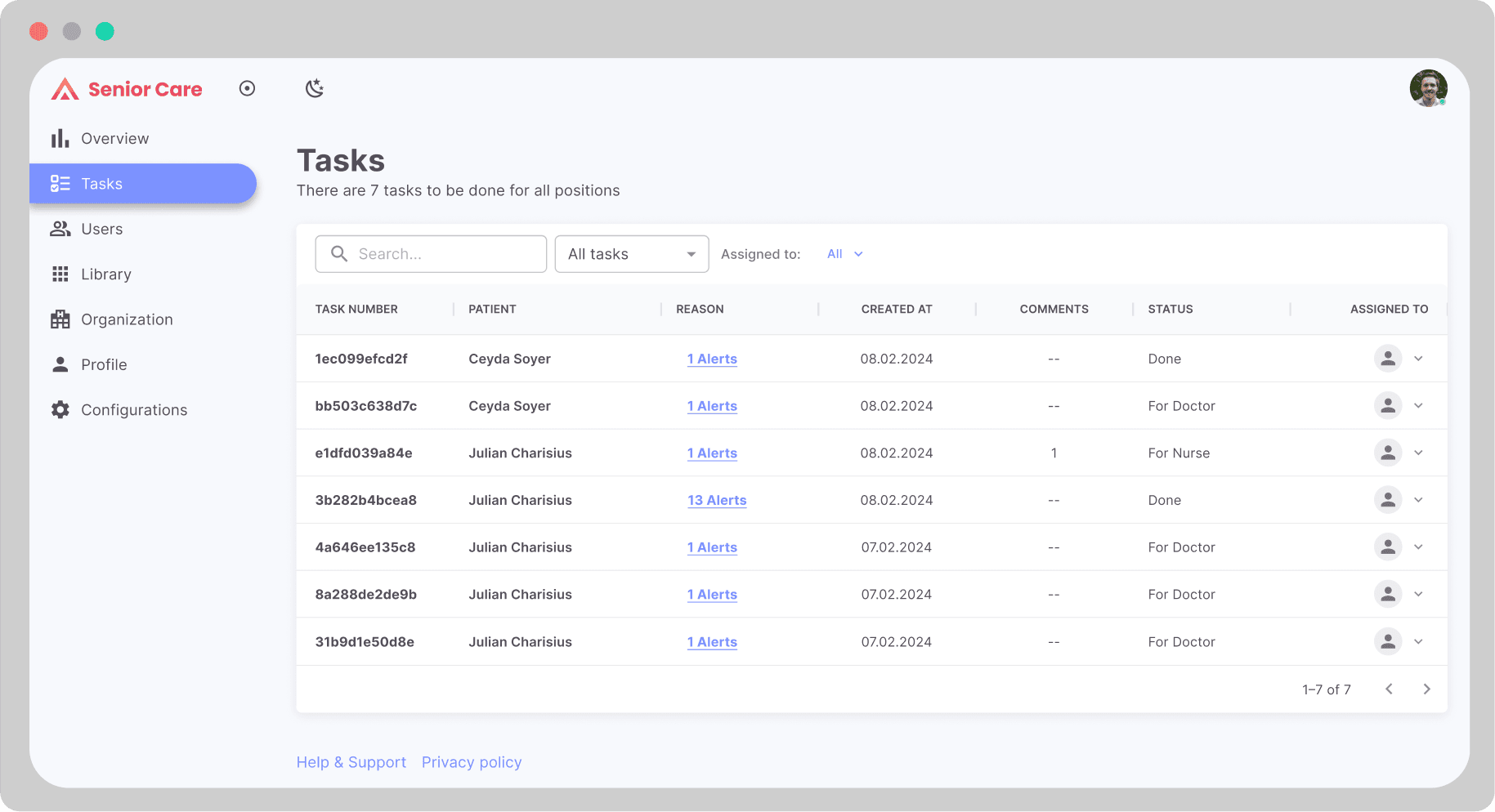Click inside the Search input field
Viewport: 1495px width, 812px height.
pos(441,253)
